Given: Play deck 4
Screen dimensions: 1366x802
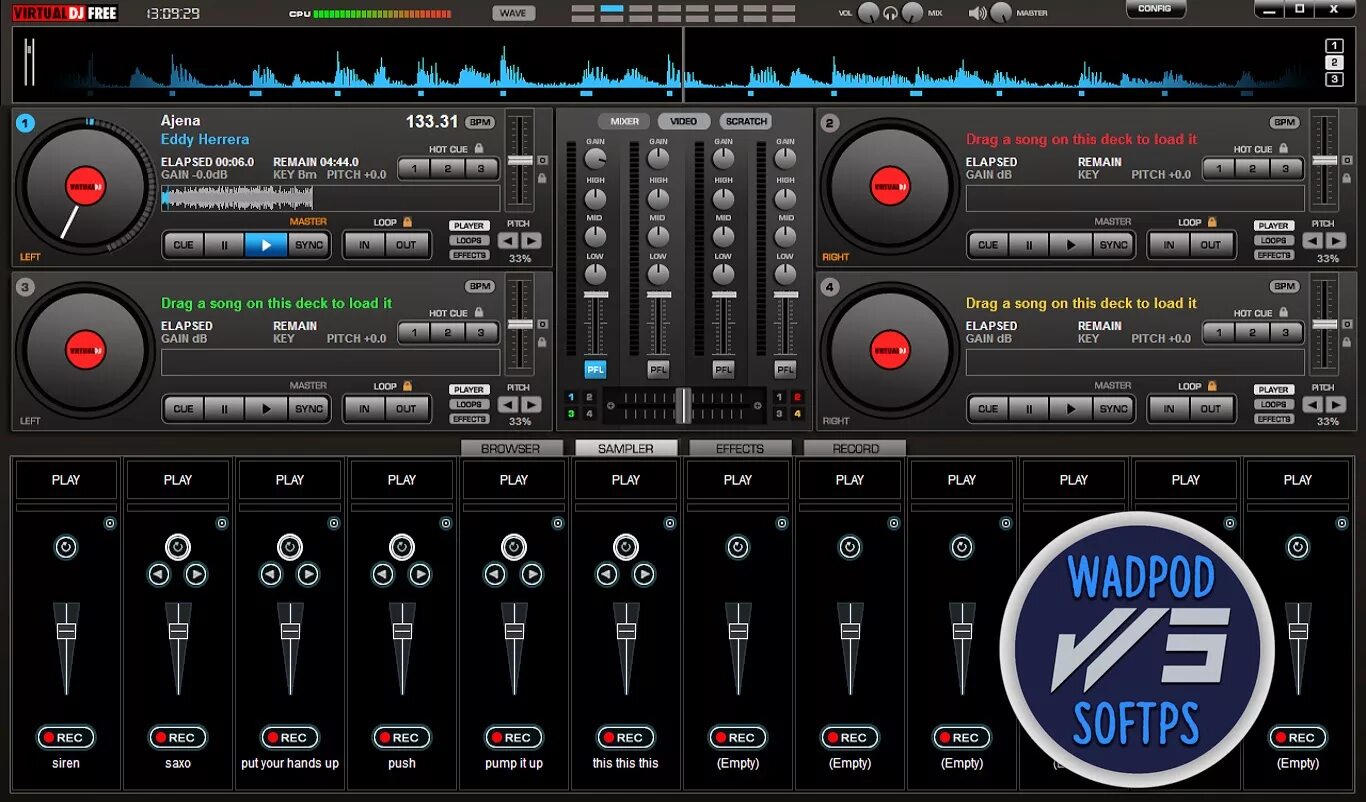Looking at the screenshot, I should (1070, 408).
